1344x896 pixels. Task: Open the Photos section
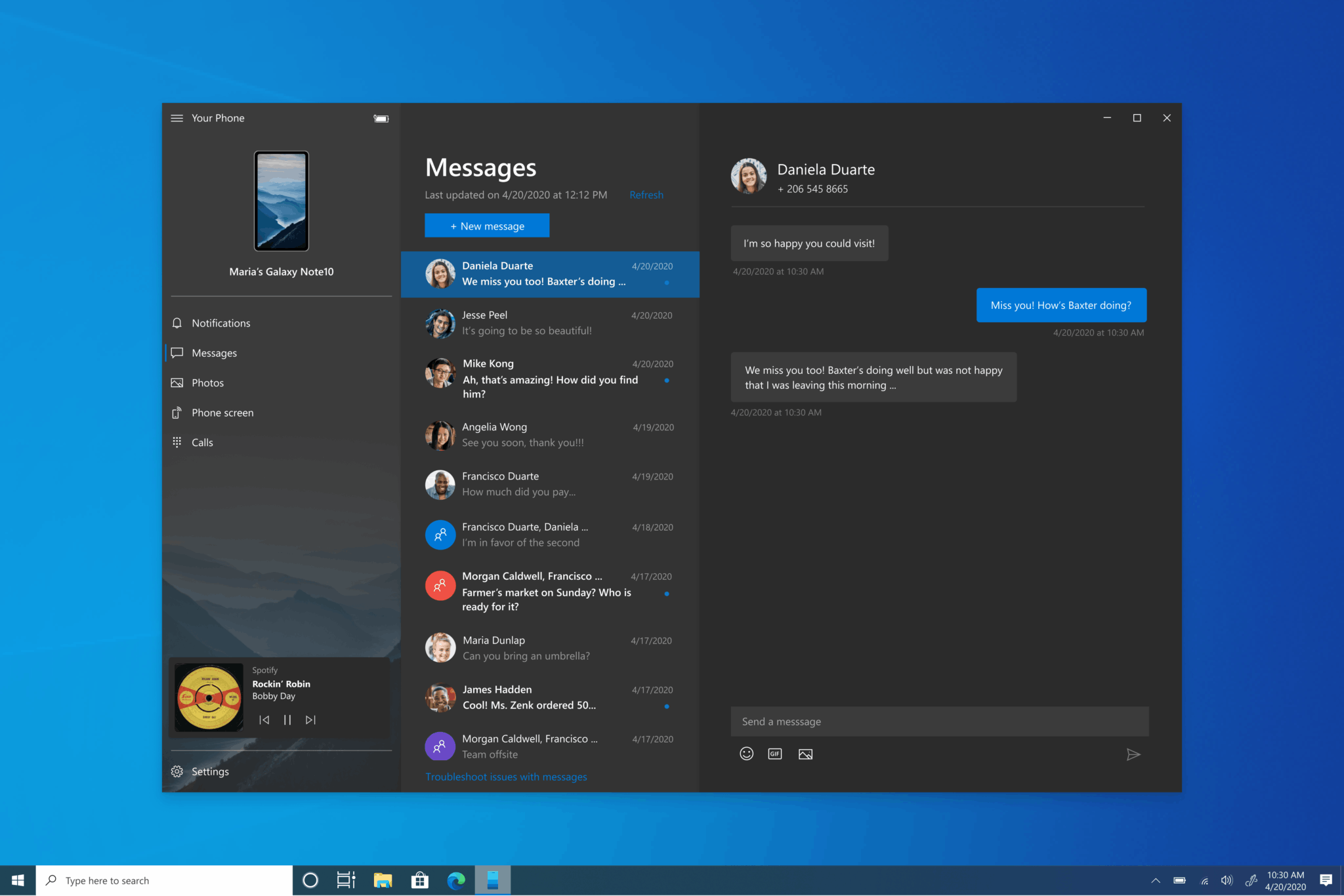tap(208, 382)
